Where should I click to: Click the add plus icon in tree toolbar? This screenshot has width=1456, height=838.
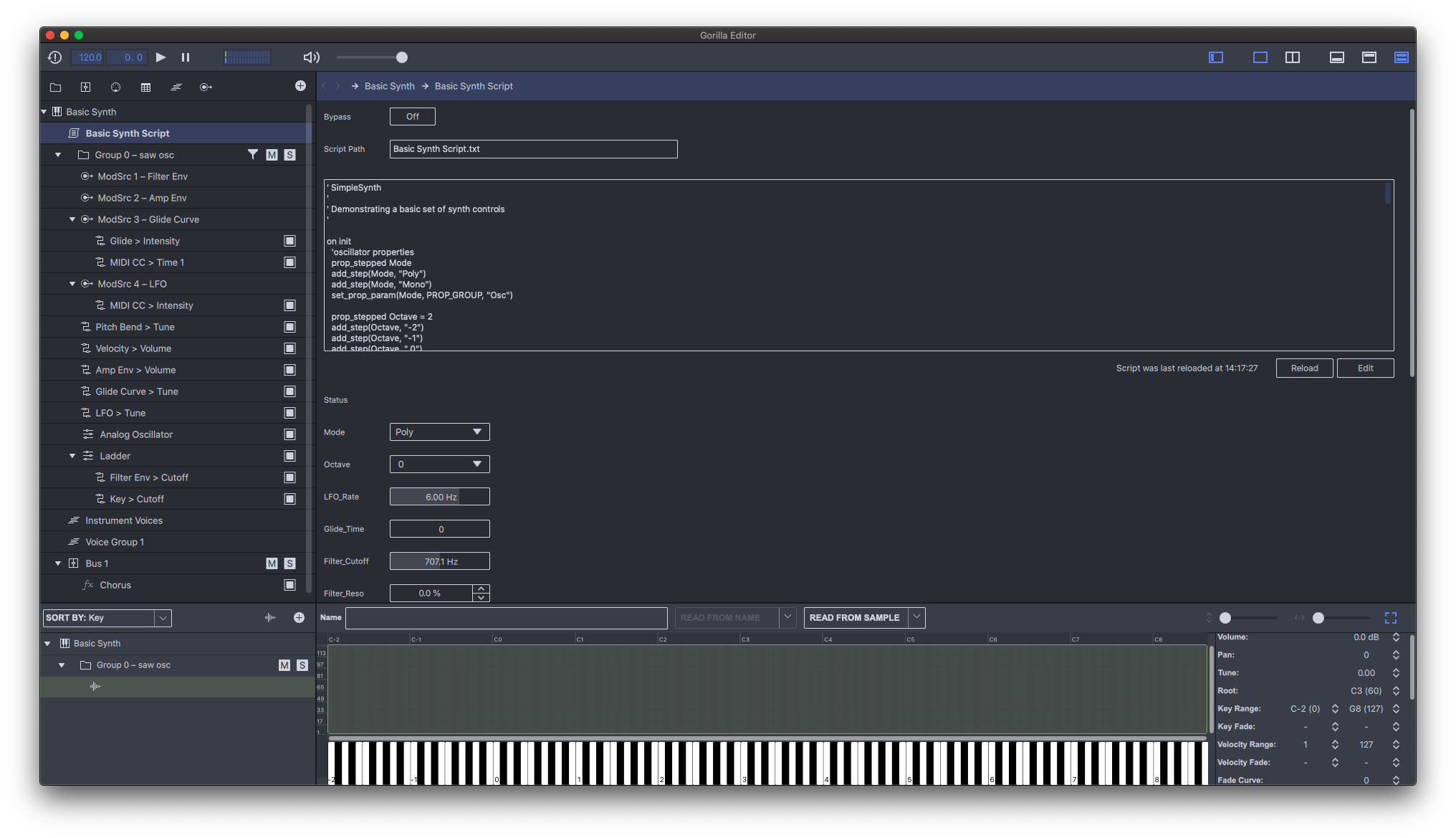(300, 86)
